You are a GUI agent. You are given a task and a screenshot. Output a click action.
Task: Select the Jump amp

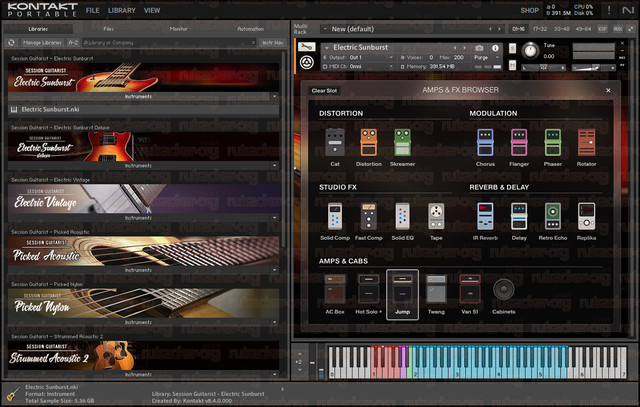click(402, 294)
